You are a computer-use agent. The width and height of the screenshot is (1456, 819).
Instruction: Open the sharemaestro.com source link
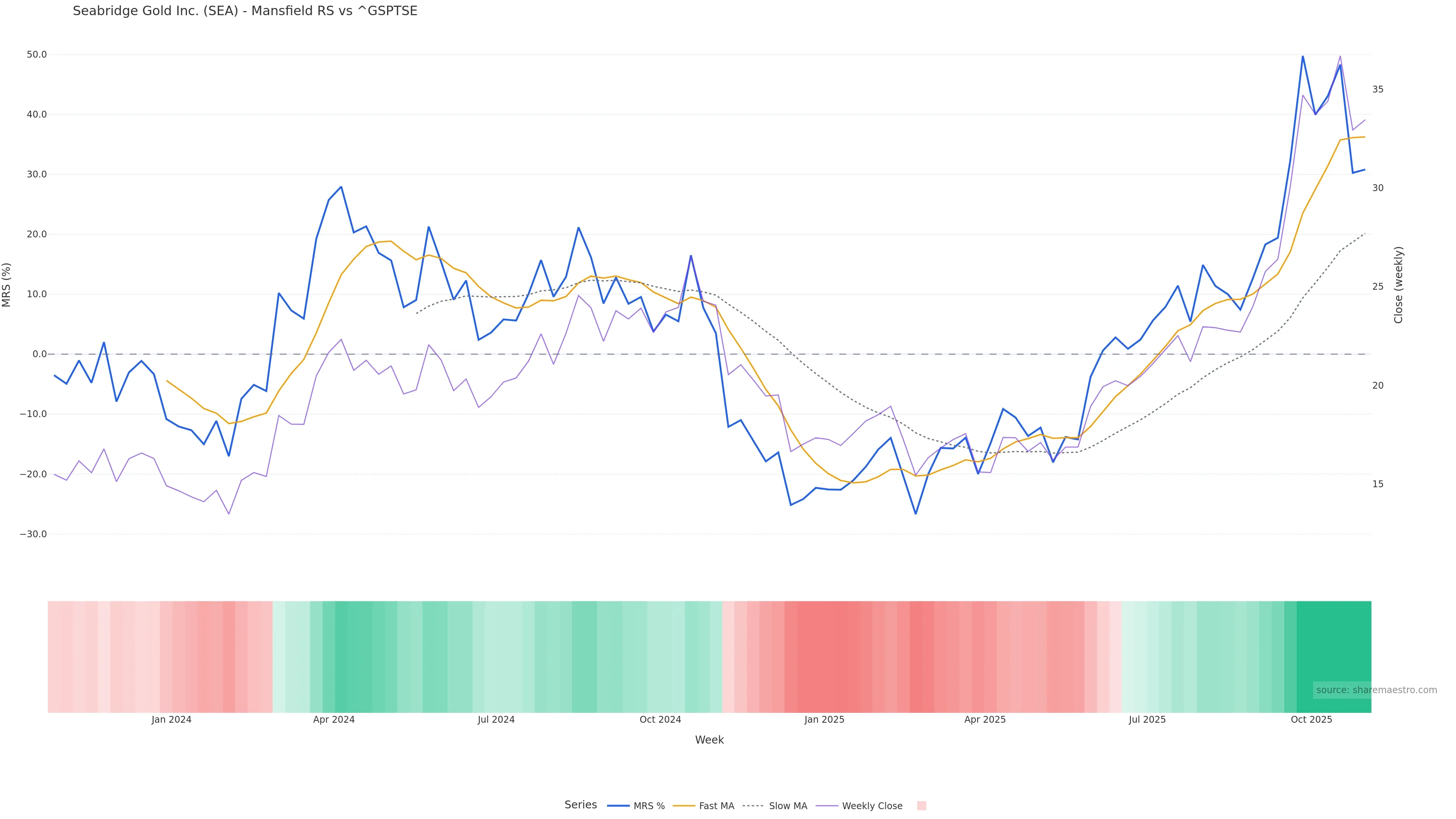point(1376,690)
